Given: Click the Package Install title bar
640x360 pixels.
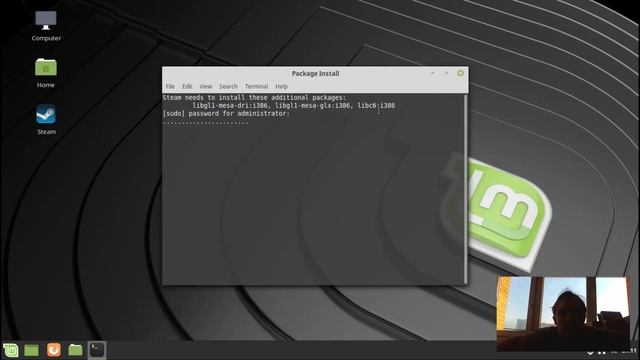Looking at the screenshot, I should [315, 73].
